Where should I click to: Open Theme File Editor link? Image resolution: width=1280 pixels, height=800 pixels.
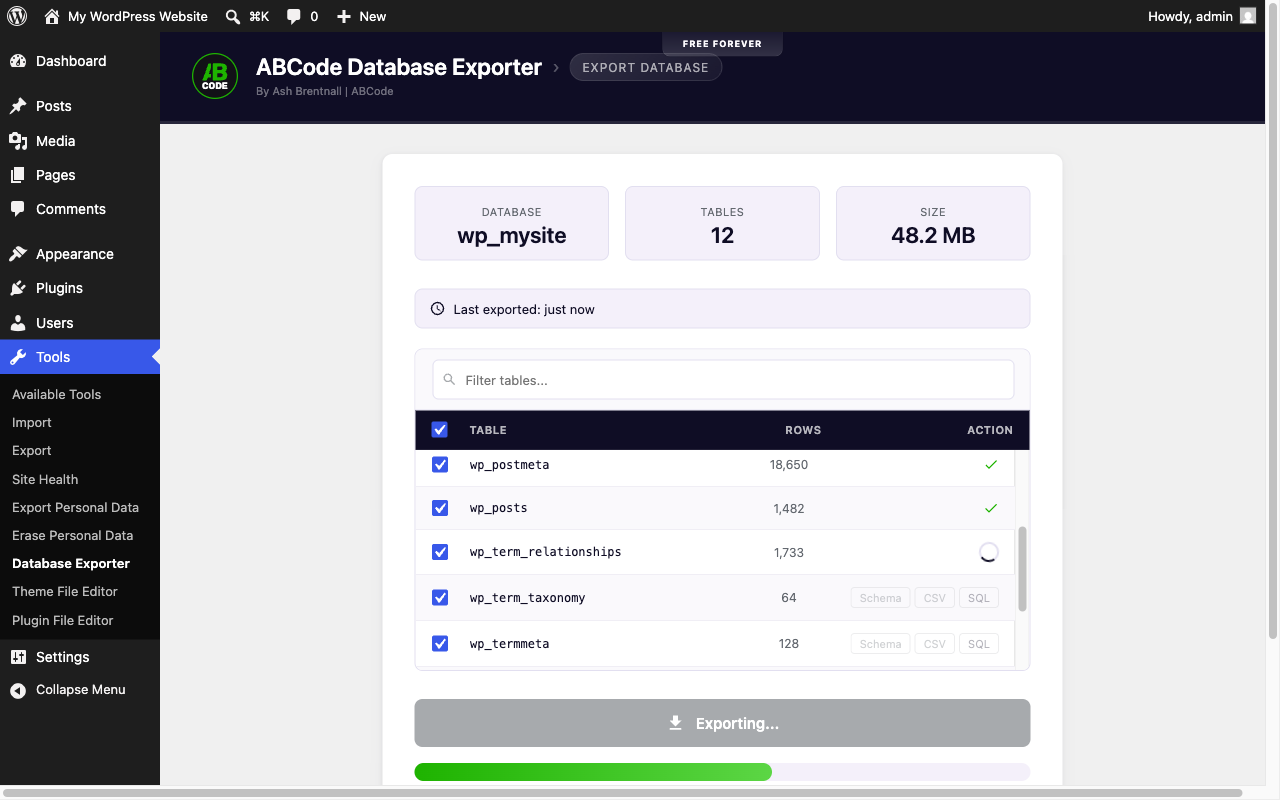(65, 591)
